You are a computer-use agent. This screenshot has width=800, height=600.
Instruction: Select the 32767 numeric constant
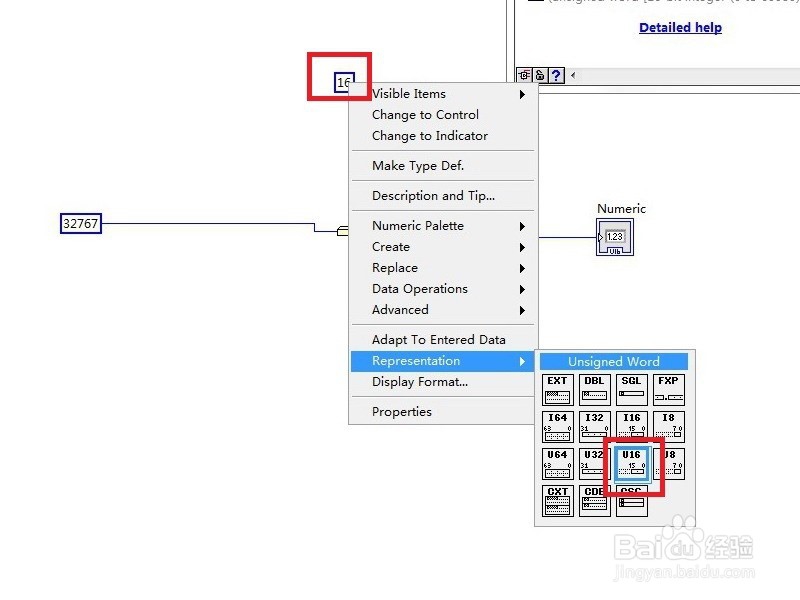[x=81, y=223]
